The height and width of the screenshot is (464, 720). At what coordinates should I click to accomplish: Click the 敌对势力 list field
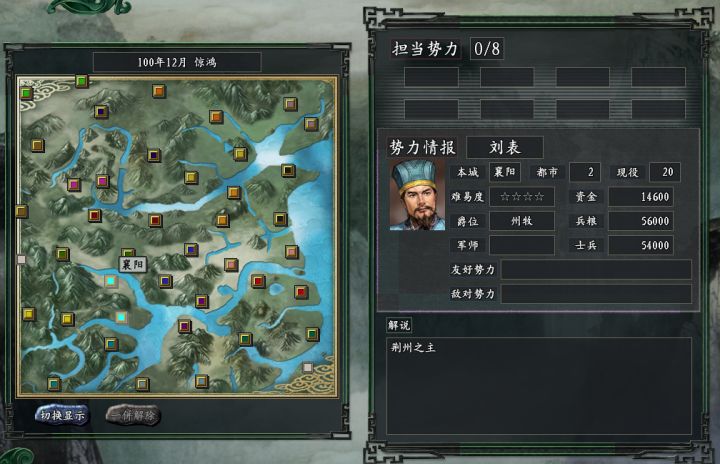tap(596, 294)
